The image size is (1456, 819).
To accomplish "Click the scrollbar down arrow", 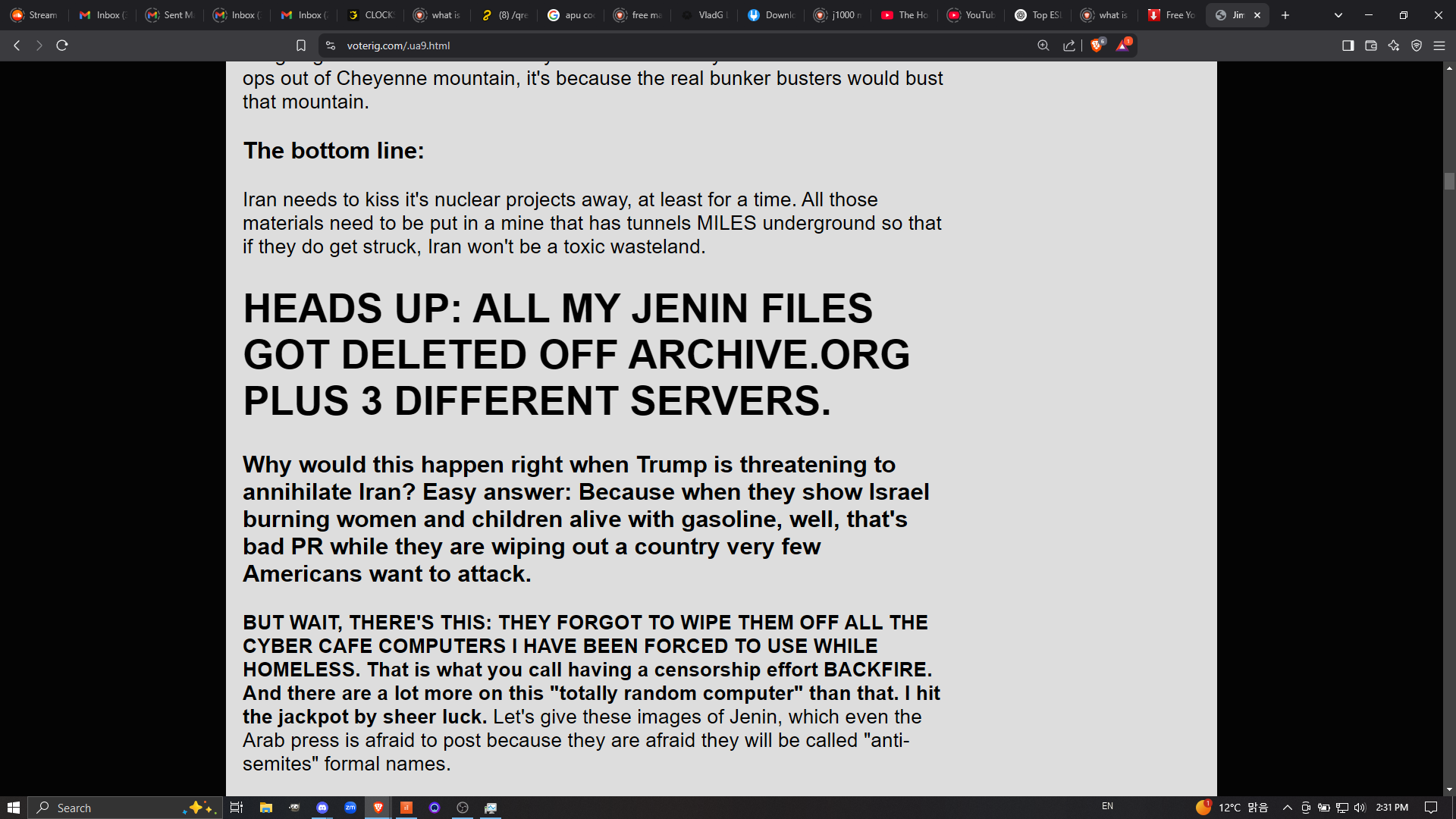I will pyautogui.click(x=1449, y=789).
